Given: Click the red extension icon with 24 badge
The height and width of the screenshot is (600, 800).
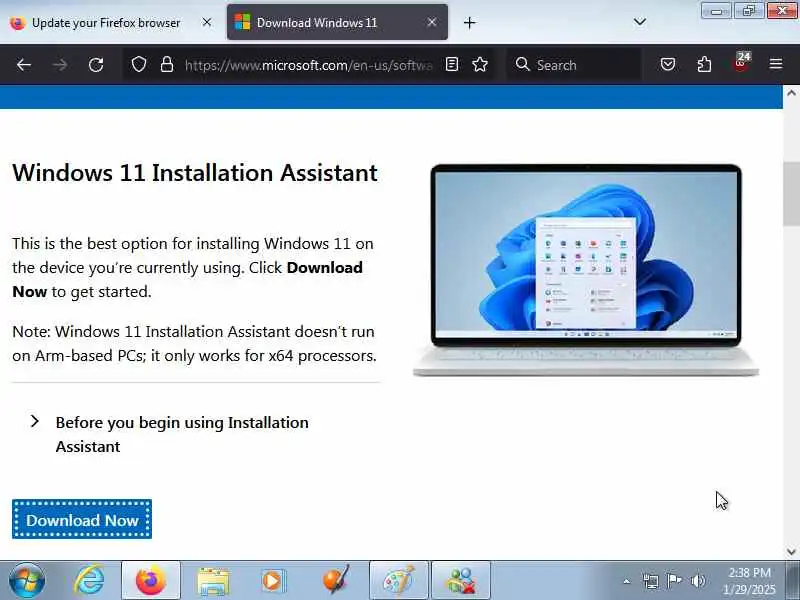Looking at the screenshot, I should (x=741, y=63).
